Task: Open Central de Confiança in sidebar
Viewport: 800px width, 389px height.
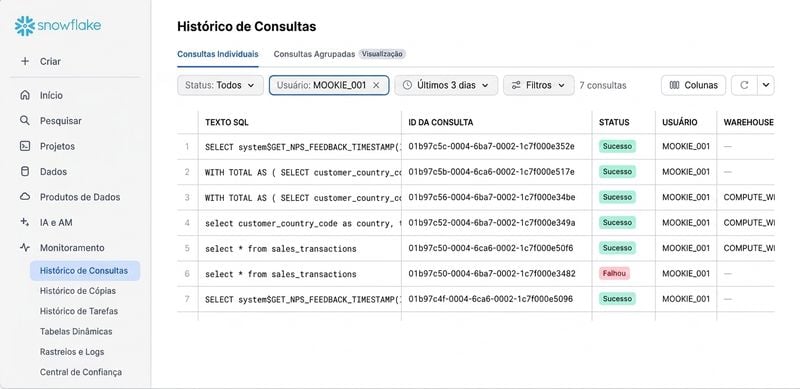Action: (x=81, y=372)
